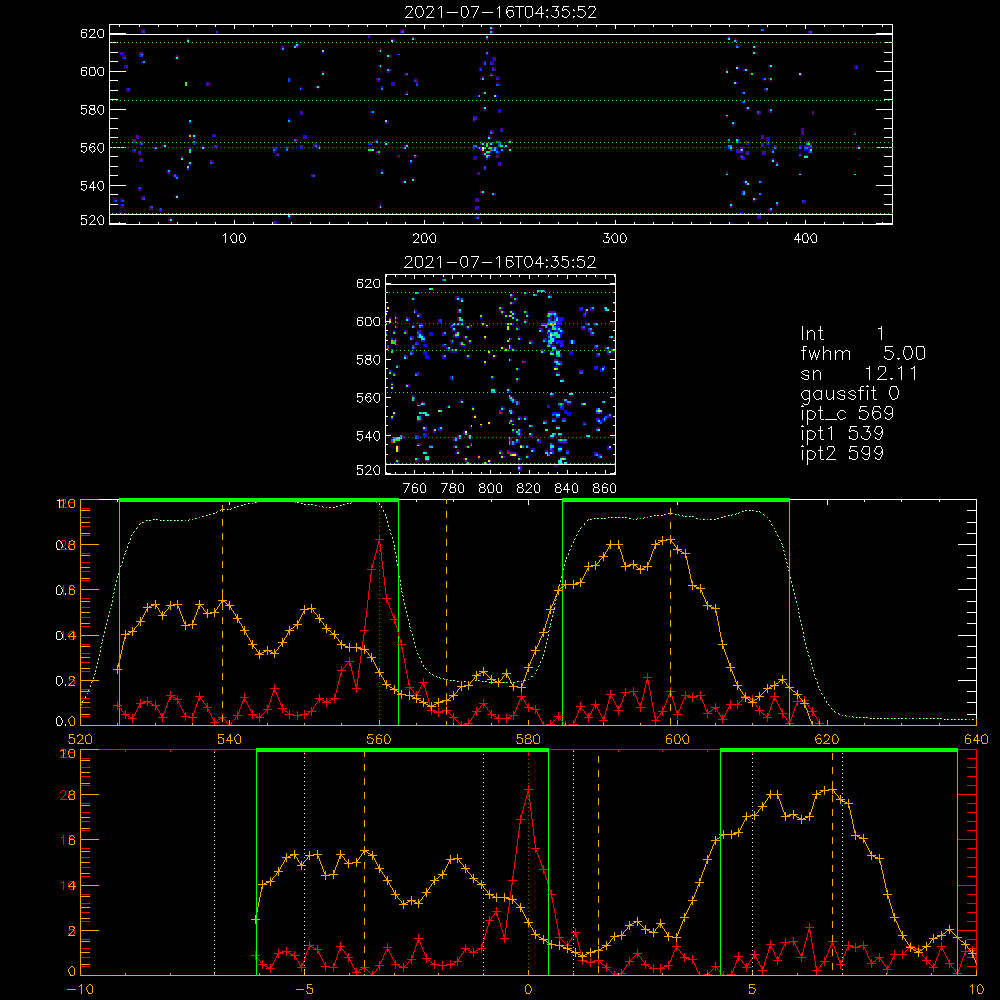Click x-axis label 640 of the upper profile plot
Image resolution: width=1000 pixels, height=1000 pixels.
point(976,740)
